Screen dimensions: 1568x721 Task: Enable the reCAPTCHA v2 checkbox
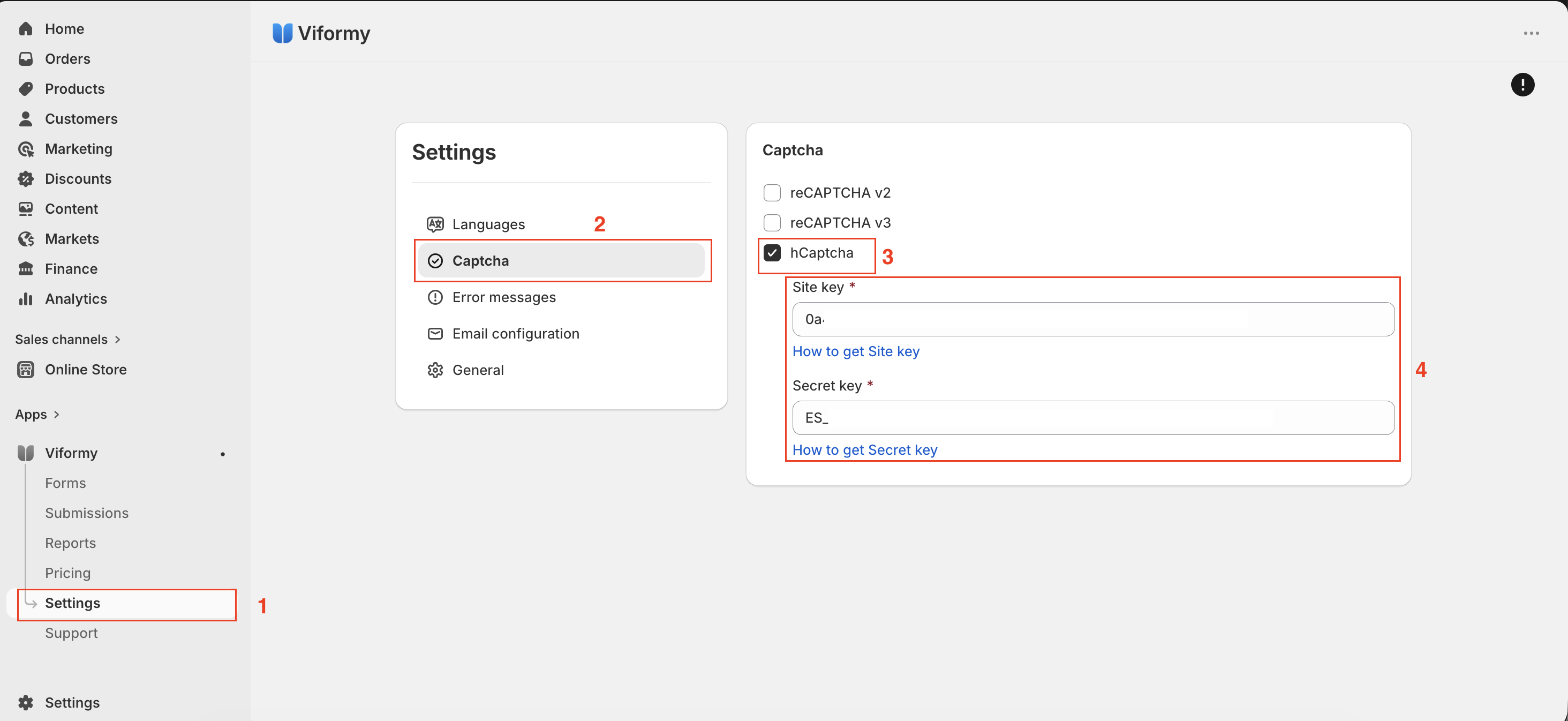772,193
